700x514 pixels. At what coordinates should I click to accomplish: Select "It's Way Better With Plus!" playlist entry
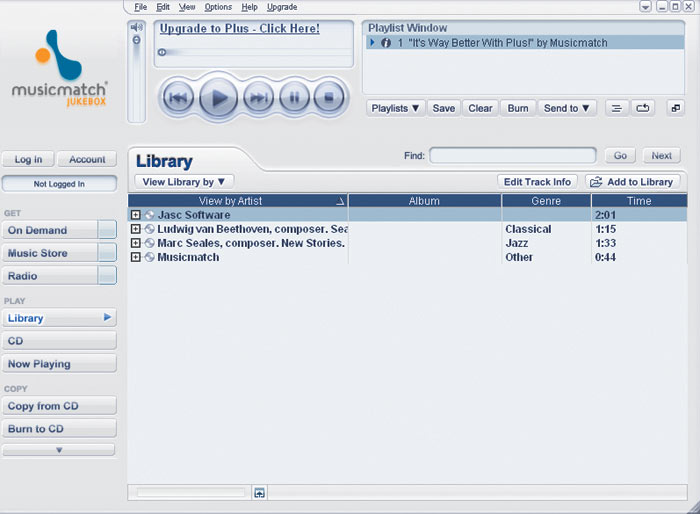click(525, 43)
